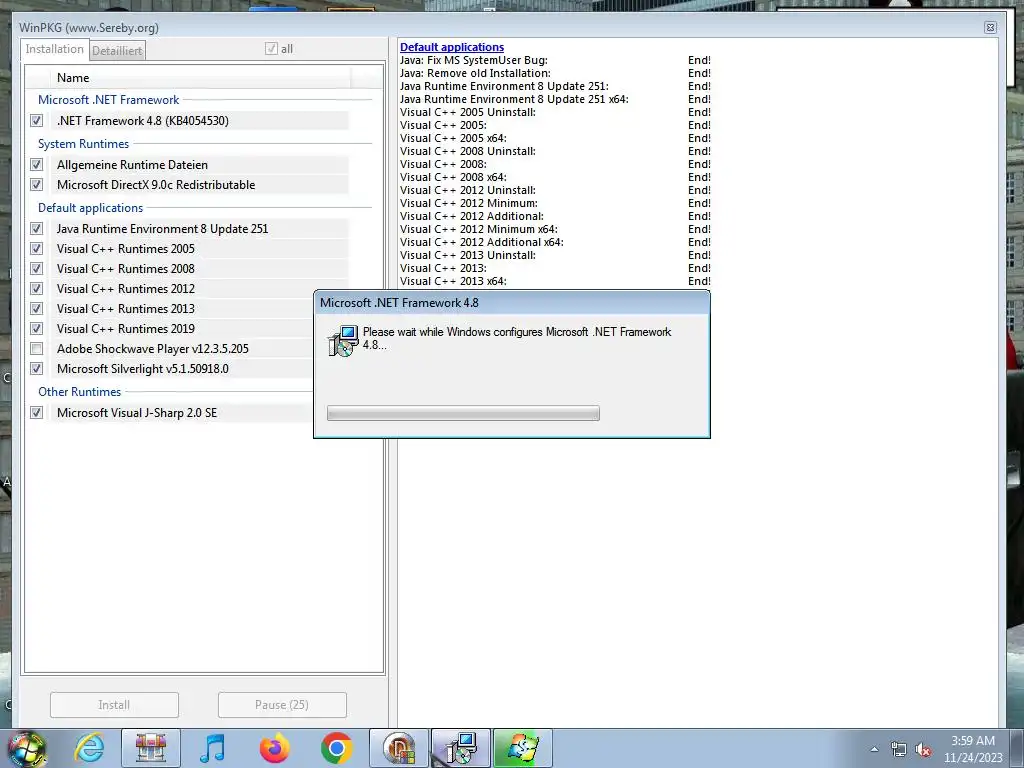
Task: Toggle Visual C++ Runtimes 2013 checkbox
Action: (37, 308)
